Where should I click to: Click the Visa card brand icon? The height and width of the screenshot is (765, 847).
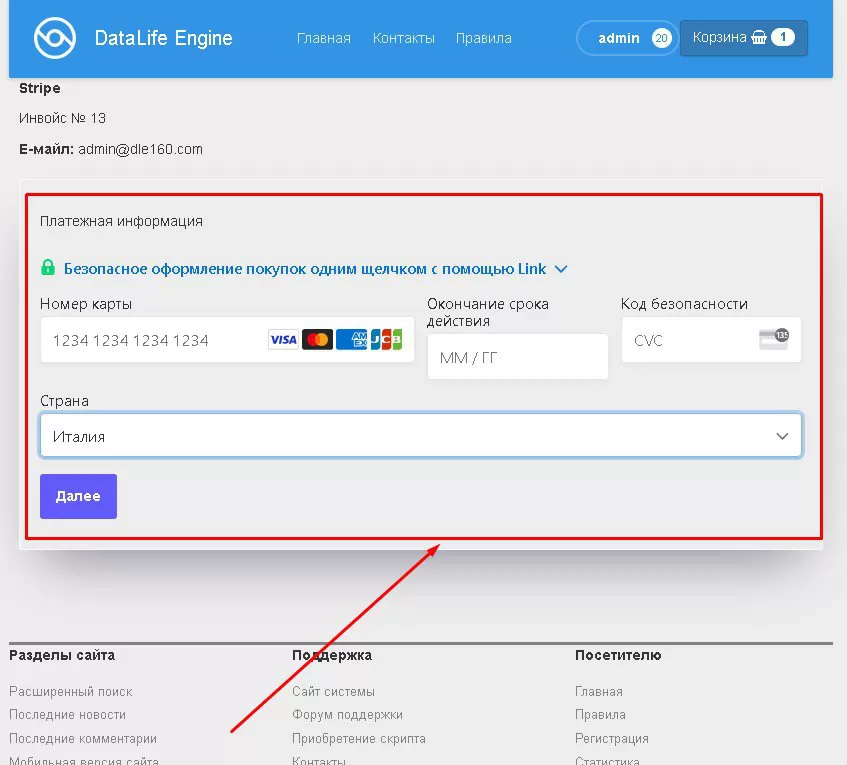pyautogui.click(x=283, y=340)
